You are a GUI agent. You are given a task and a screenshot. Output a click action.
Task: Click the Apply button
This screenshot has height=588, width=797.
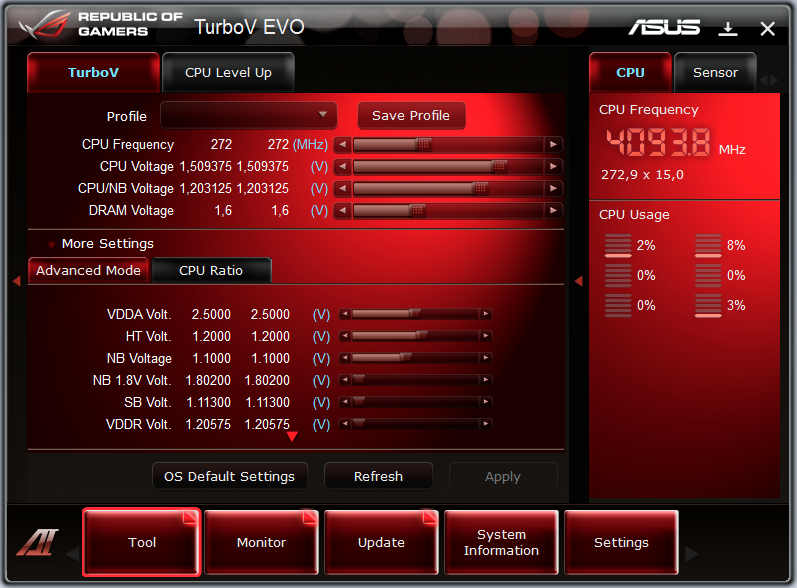click(503, 476)
